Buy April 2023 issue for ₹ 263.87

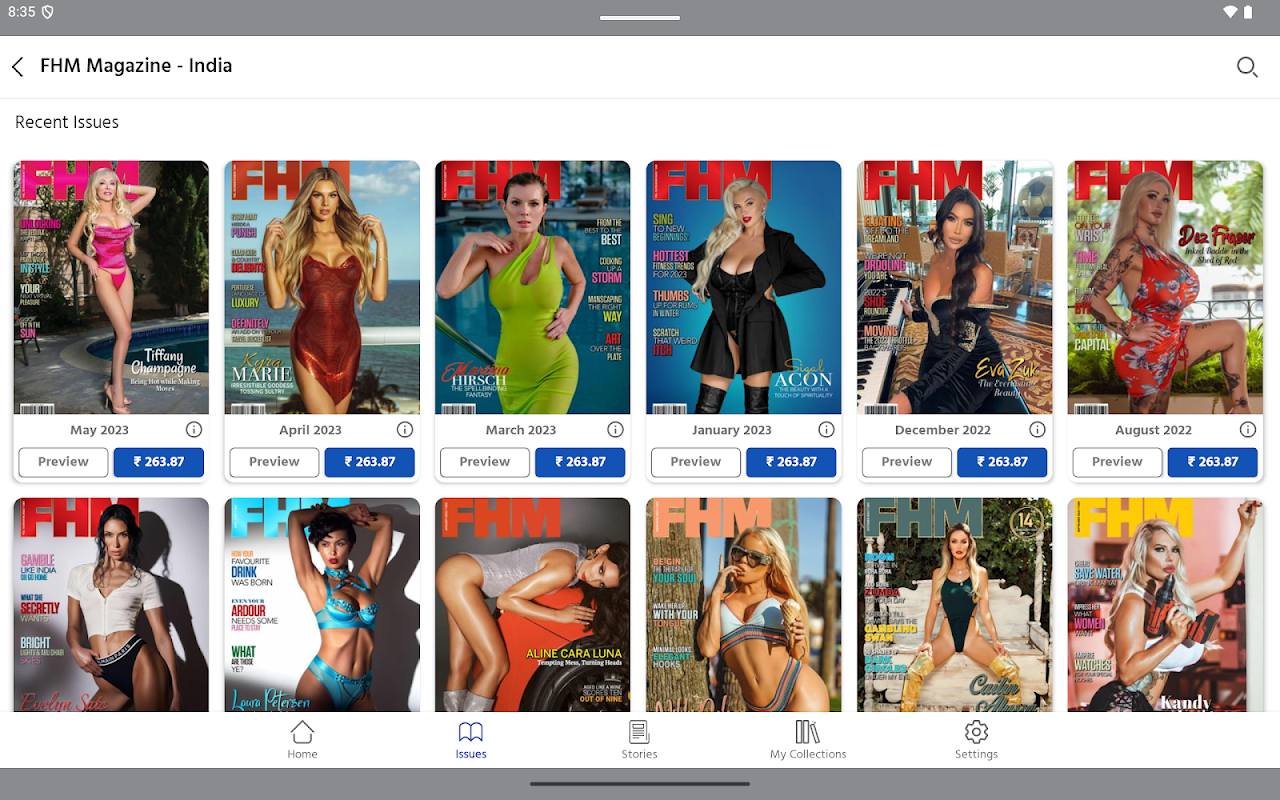click(x=370, y=462)
